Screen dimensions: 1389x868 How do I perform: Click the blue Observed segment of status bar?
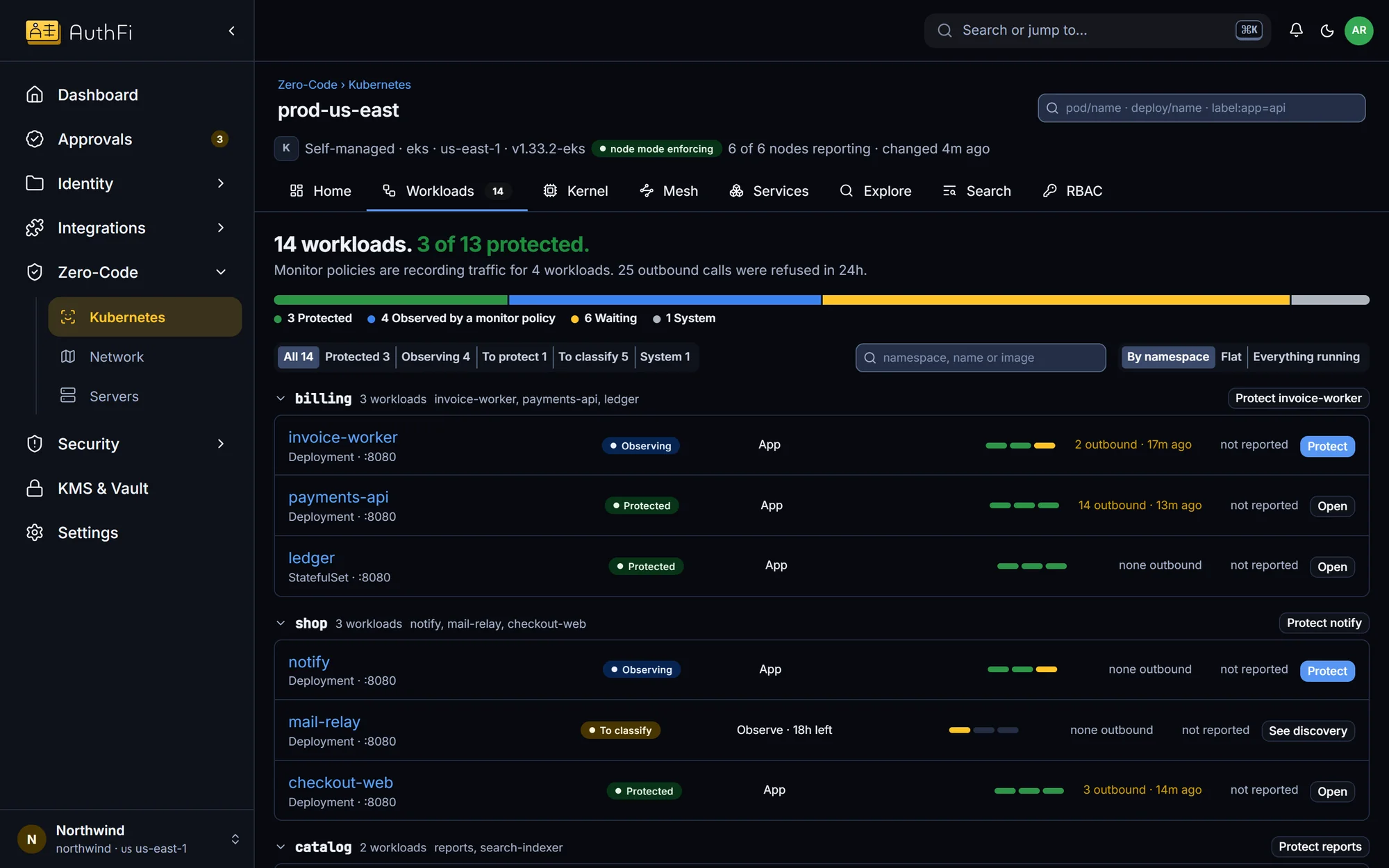(665, 300)
